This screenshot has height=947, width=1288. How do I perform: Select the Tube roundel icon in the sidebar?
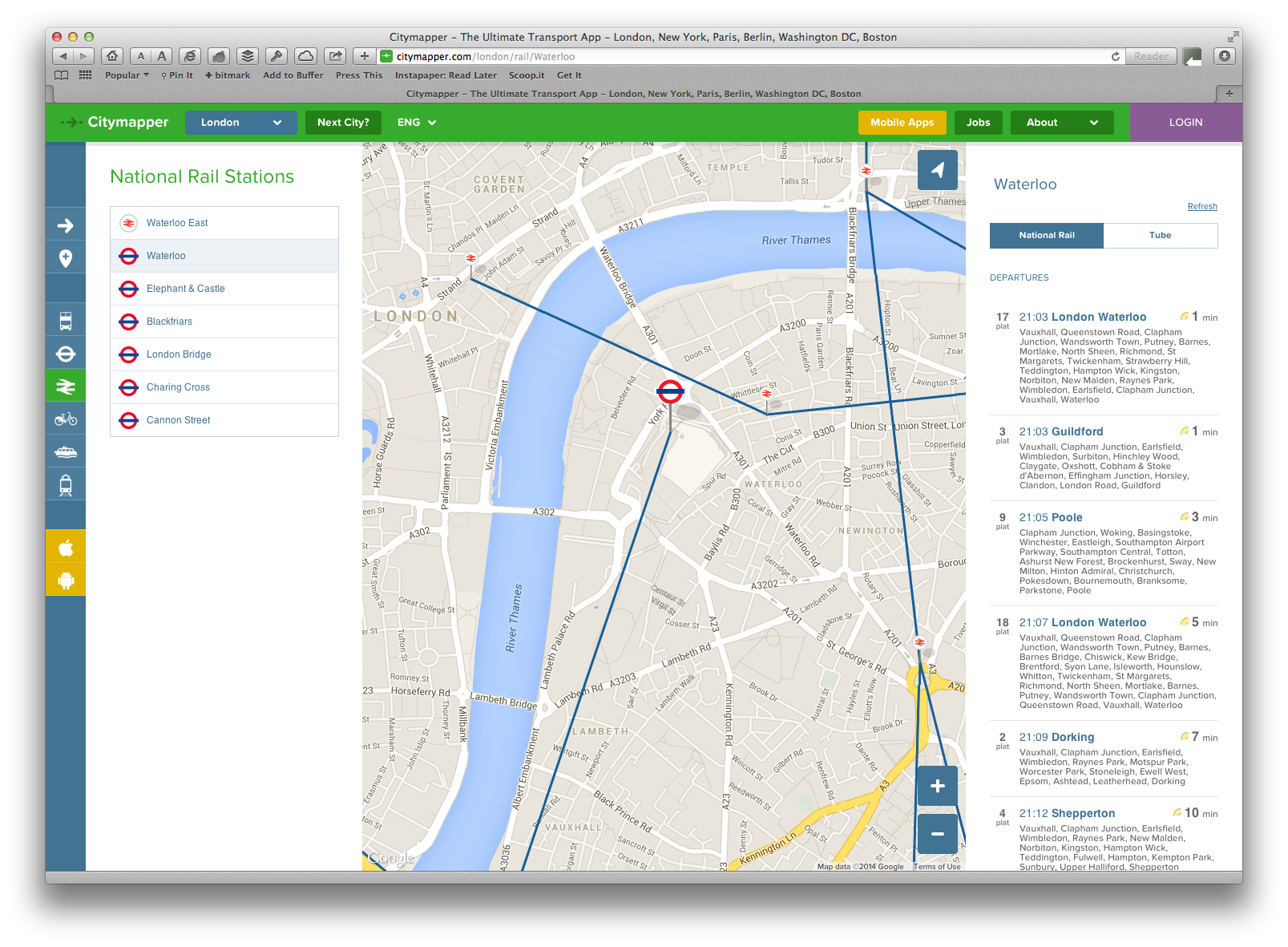click(x=66, y=354)
